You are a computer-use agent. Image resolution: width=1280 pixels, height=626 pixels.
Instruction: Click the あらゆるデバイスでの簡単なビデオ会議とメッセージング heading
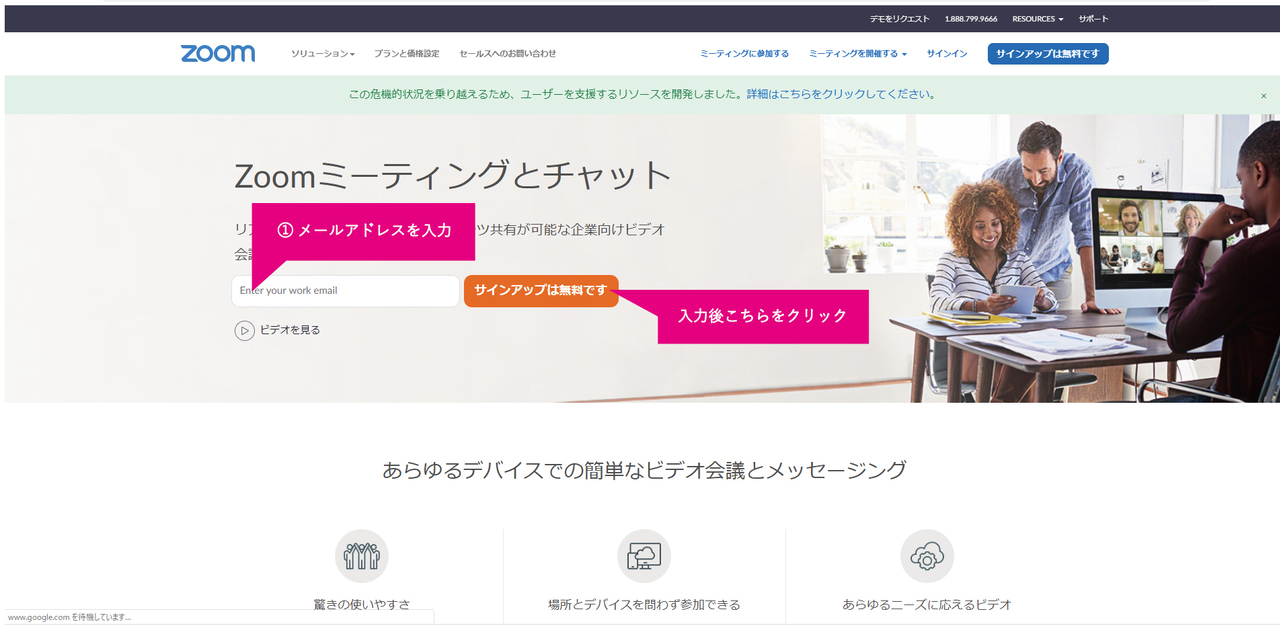pos(644,469)
